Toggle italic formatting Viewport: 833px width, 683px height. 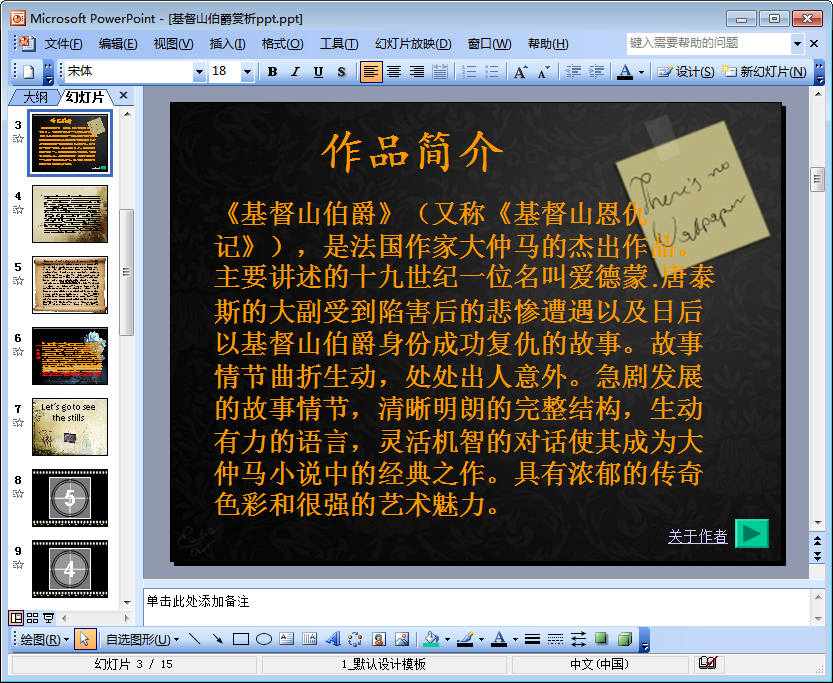point(295,72)
